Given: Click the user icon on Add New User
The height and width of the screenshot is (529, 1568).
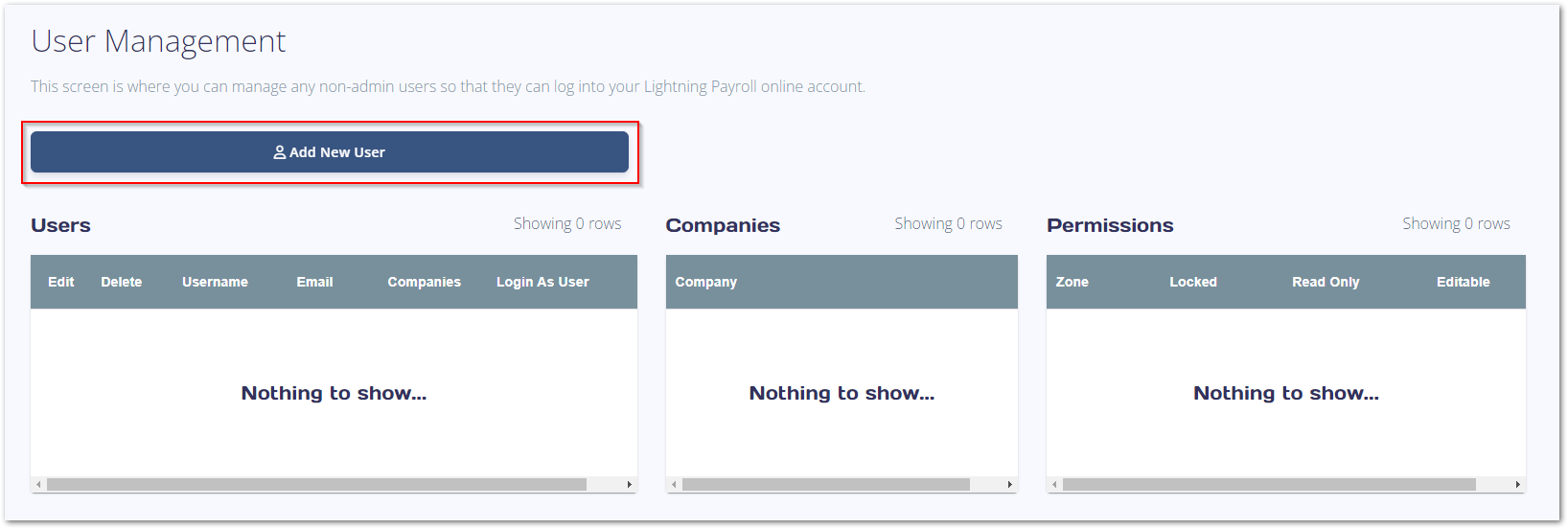Looking at the screenshot, I should tap(280, 152).
